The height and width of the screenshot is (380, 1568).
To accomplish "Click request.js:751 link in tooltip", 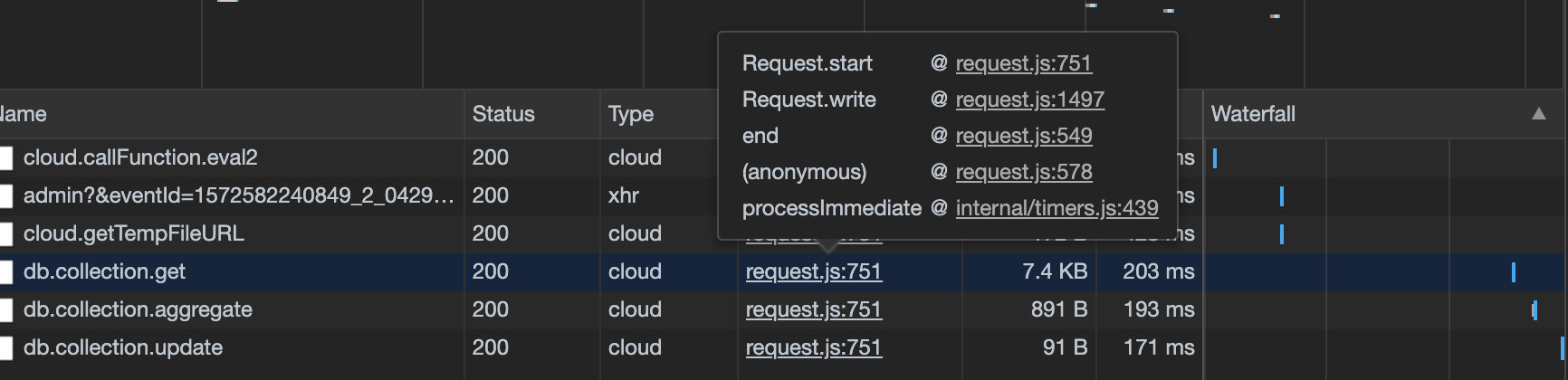I will 1024,63.
